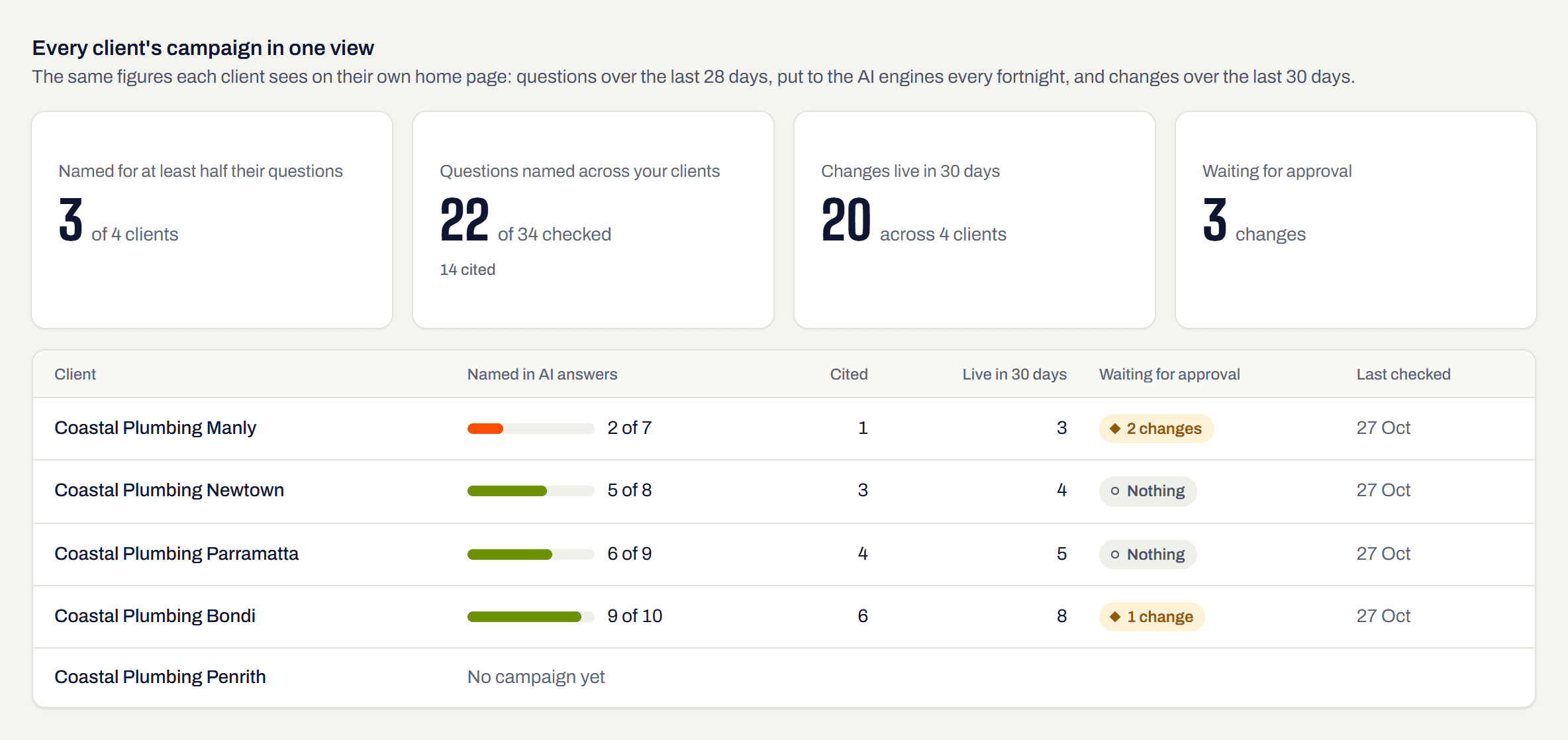Sort by Client column header
This screenshot has height=740, width=1568.
(x=75, y=374)
